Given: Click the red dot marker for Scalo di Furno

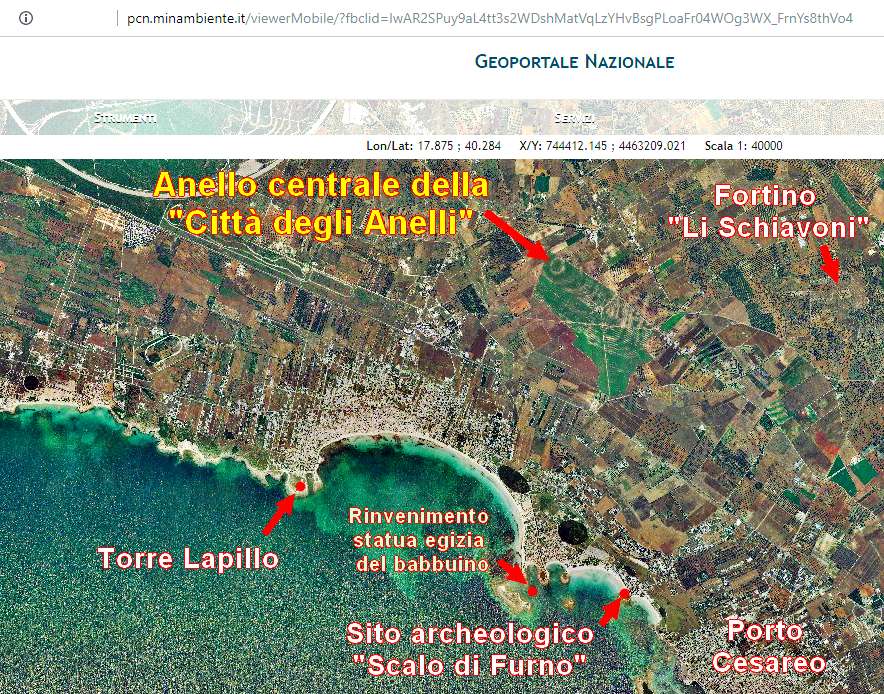Looking at the screenshot, I should click(x=624, y=594).
